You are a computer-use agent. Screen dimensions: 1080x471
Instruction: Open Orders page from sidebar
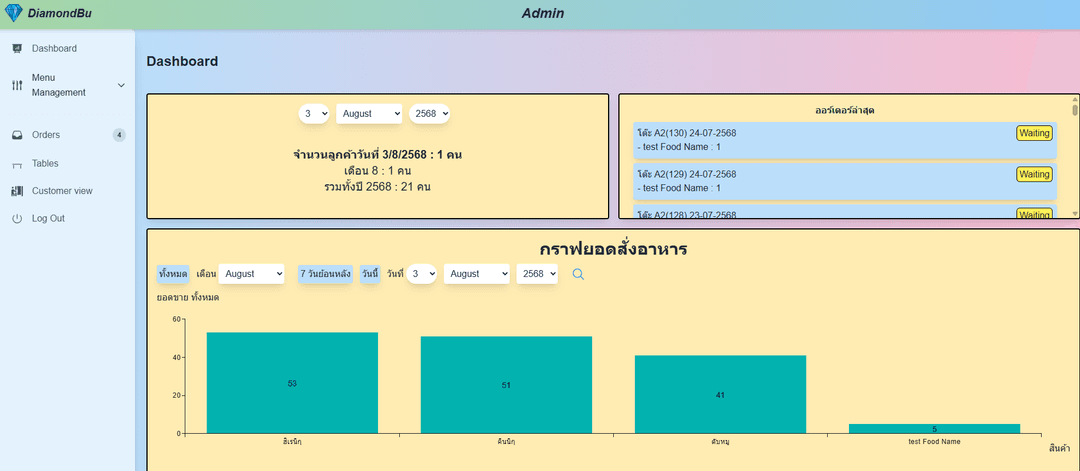click(46, 135)
